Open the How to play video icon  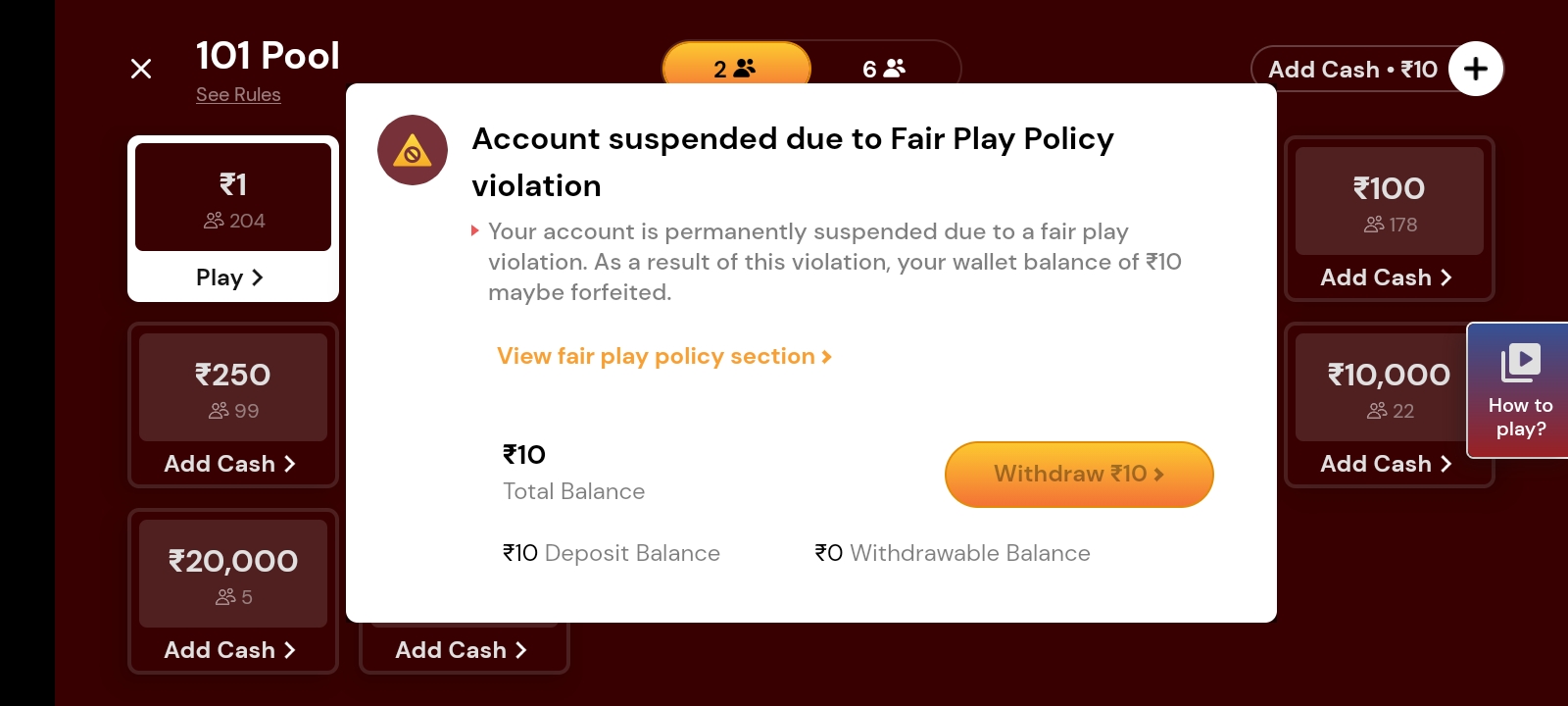pos(1520,364)
